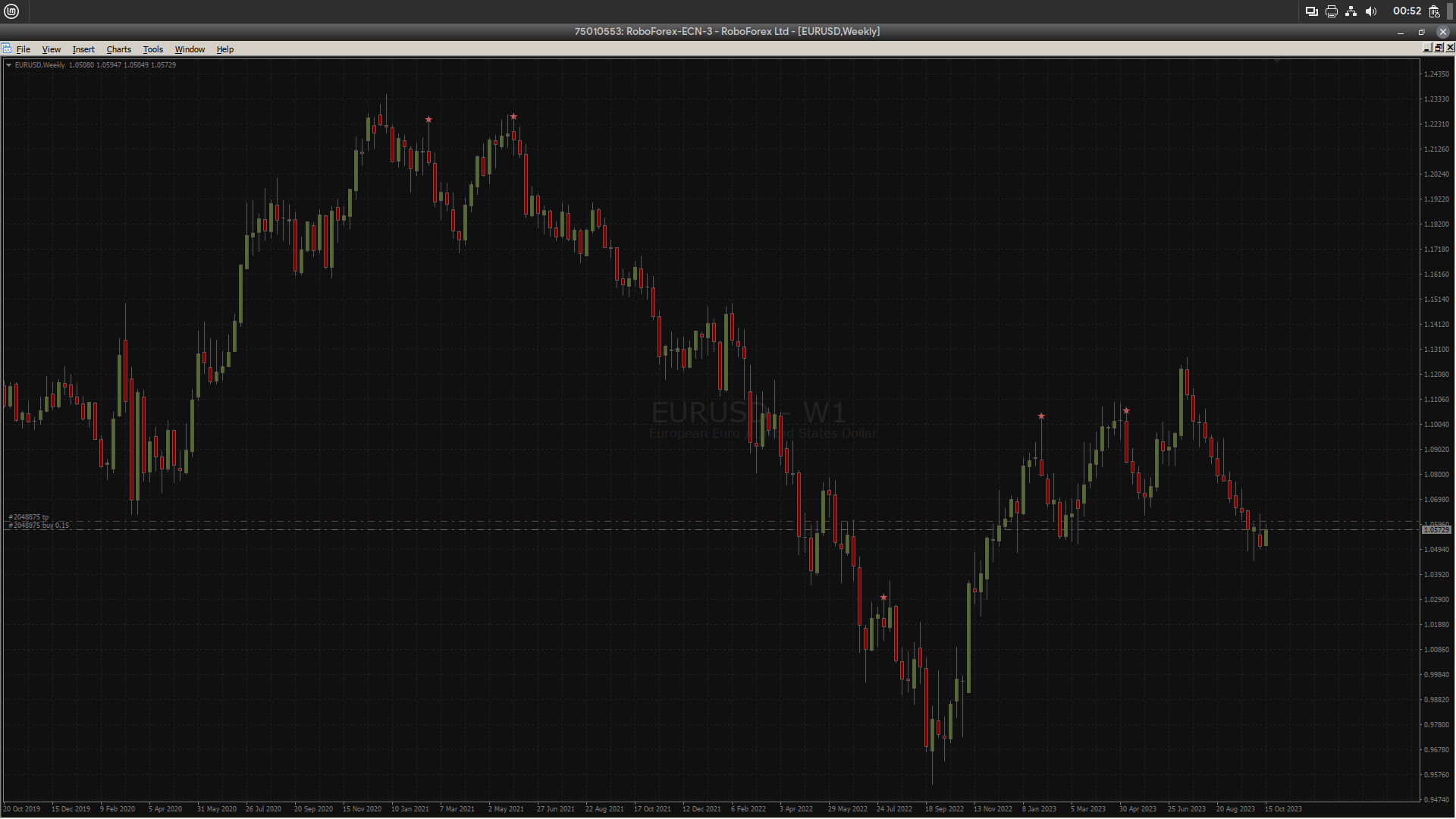Maximize the RoboForex terminal window
1456x819 pixels.
1422,32
